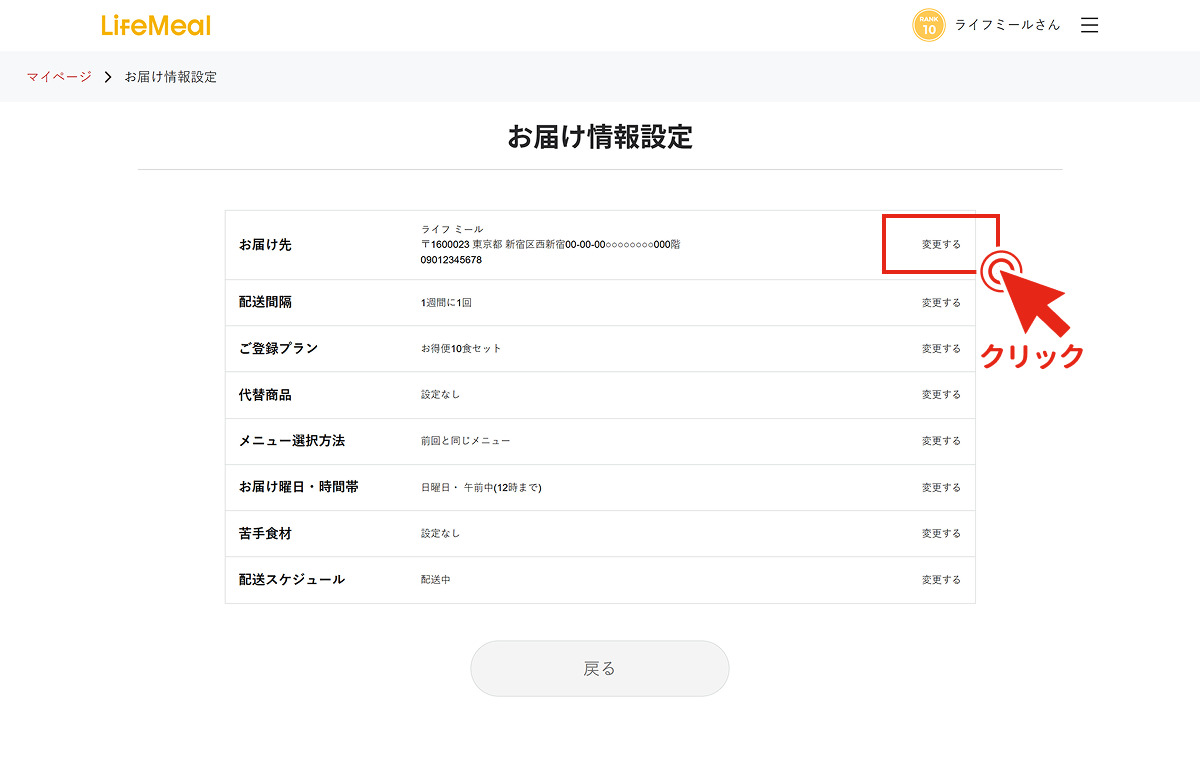Click the RANK 10 badge icon

[928, 26]
